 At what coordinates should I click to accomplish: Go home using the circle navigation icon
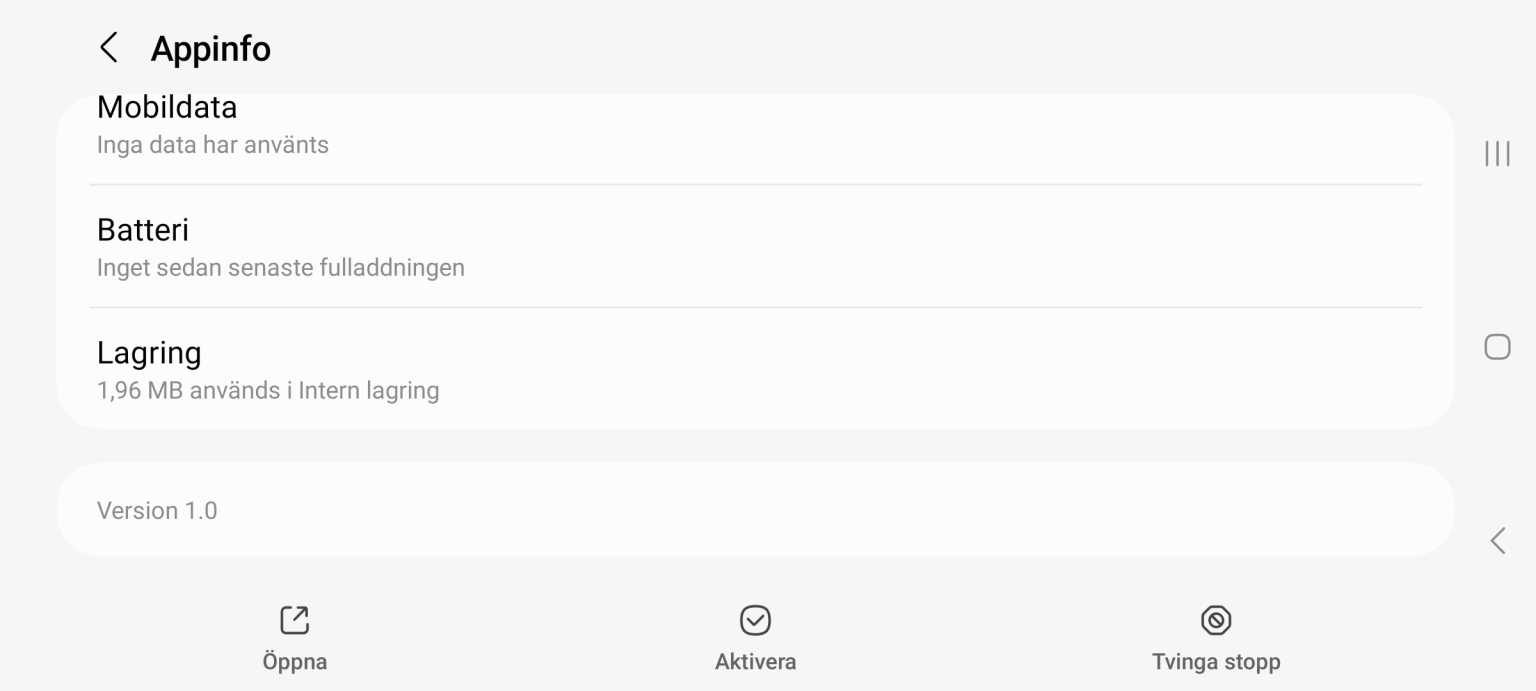click(x=1495, y=347)
